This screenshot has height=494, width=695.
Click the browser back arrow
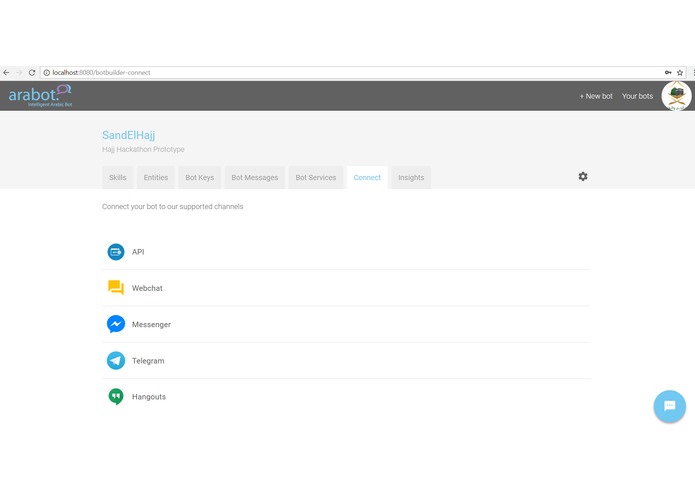[x=6, y=72]
